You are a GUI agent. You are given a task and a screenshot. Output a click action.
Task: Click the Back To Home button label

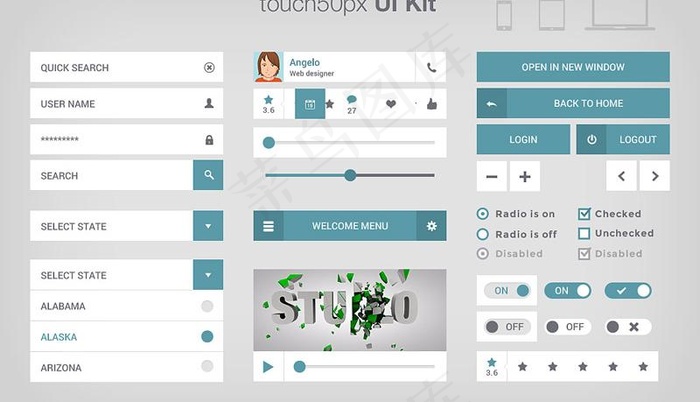tap(588, 104)
